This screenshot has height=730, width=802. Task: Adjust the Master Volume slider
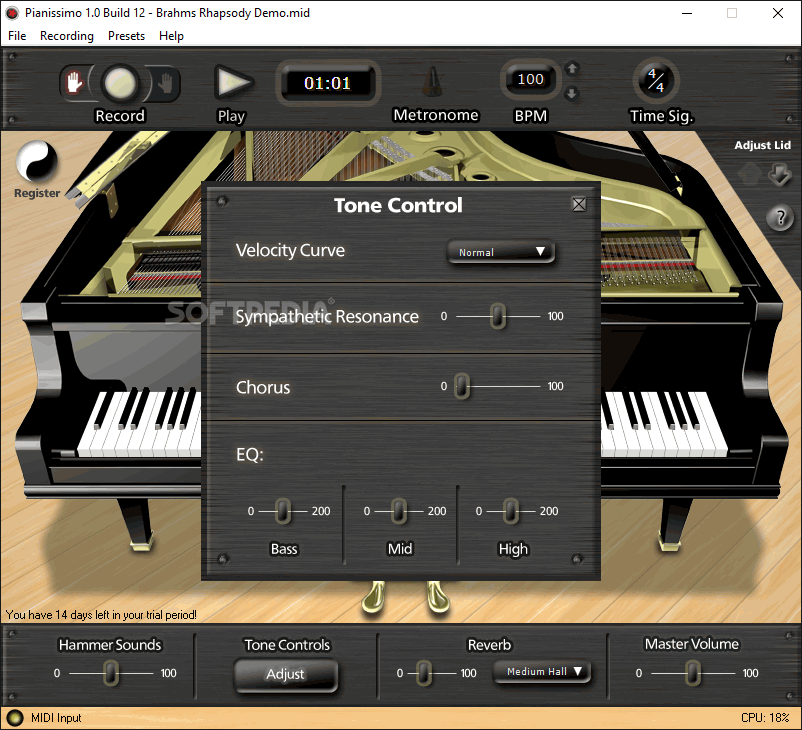(x=693, y=673)
